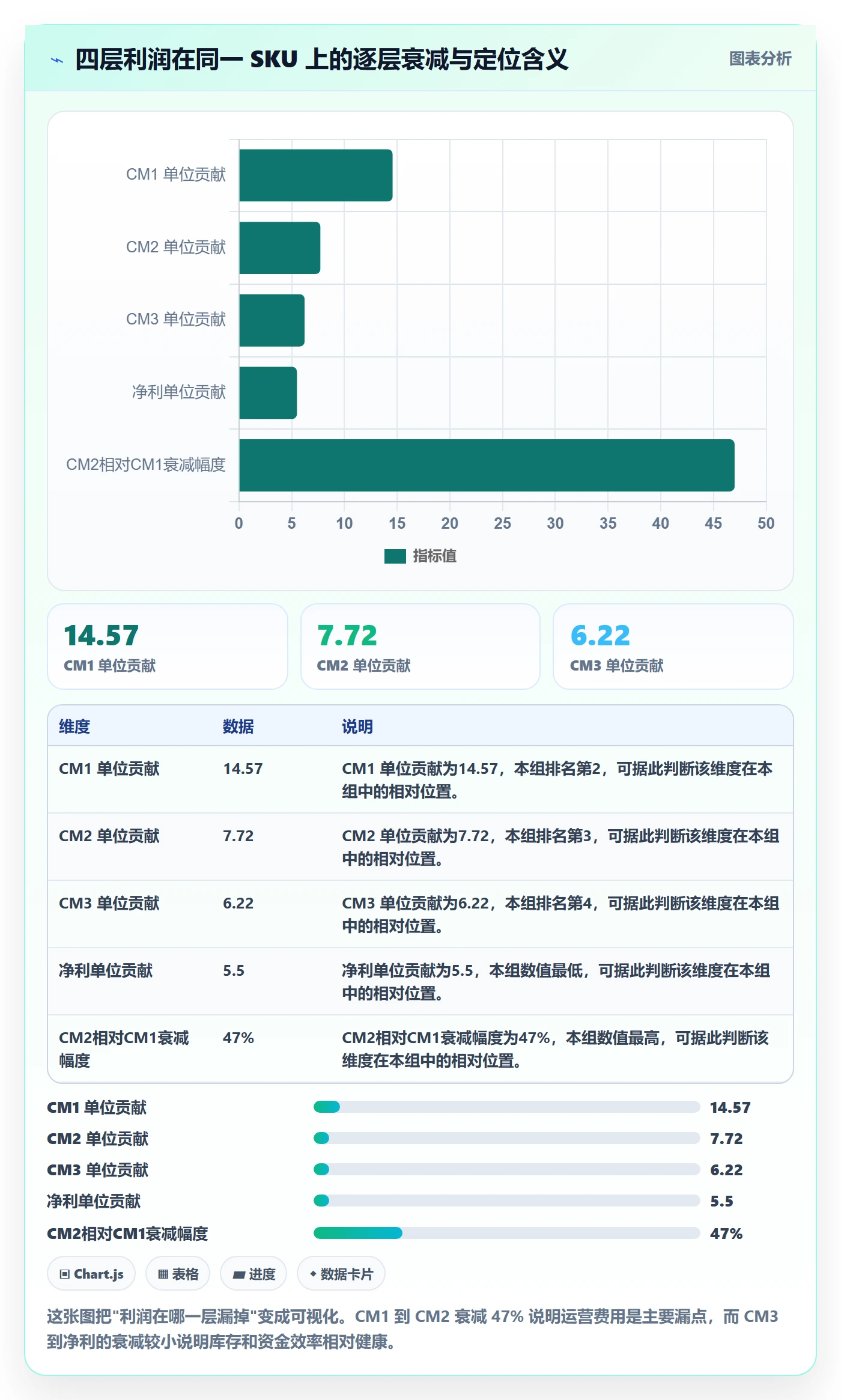Click the 说明 table column header
The height and width of the screenshot is (1400, 841).
(x=357, y=726)
